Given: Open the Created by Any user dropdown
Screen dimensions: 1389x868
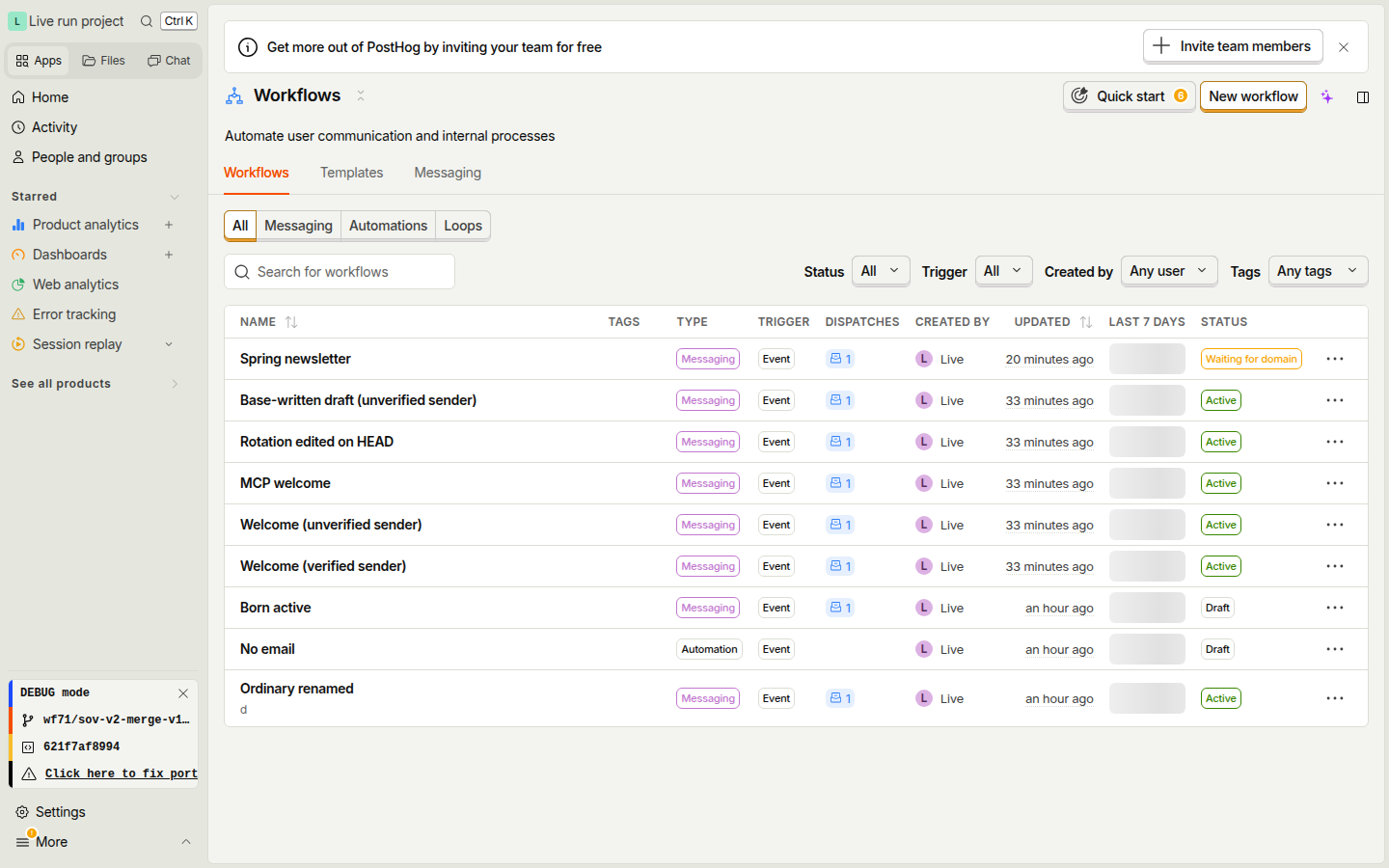Looking at the screenshot, I should click(1169, 271).
